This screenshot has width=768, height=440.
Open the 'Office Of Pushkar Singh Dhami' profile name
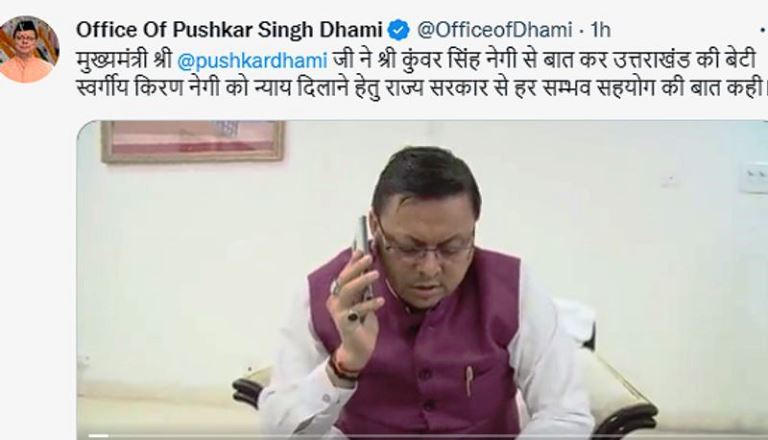pyautogui.click(x=229, y=30)
